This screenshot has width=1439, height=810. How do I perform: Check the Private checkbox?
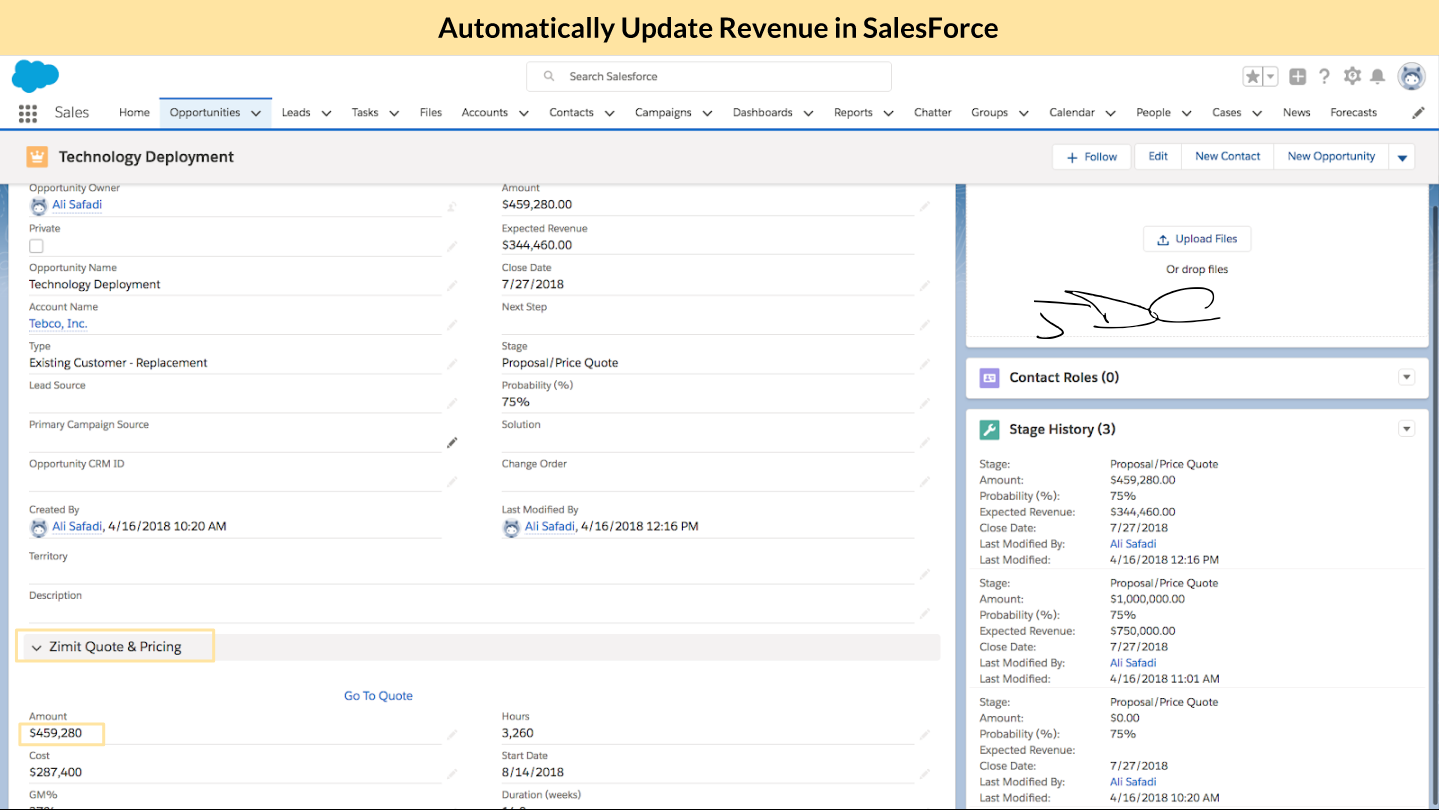pyautogui.click(x=36, y=245)
